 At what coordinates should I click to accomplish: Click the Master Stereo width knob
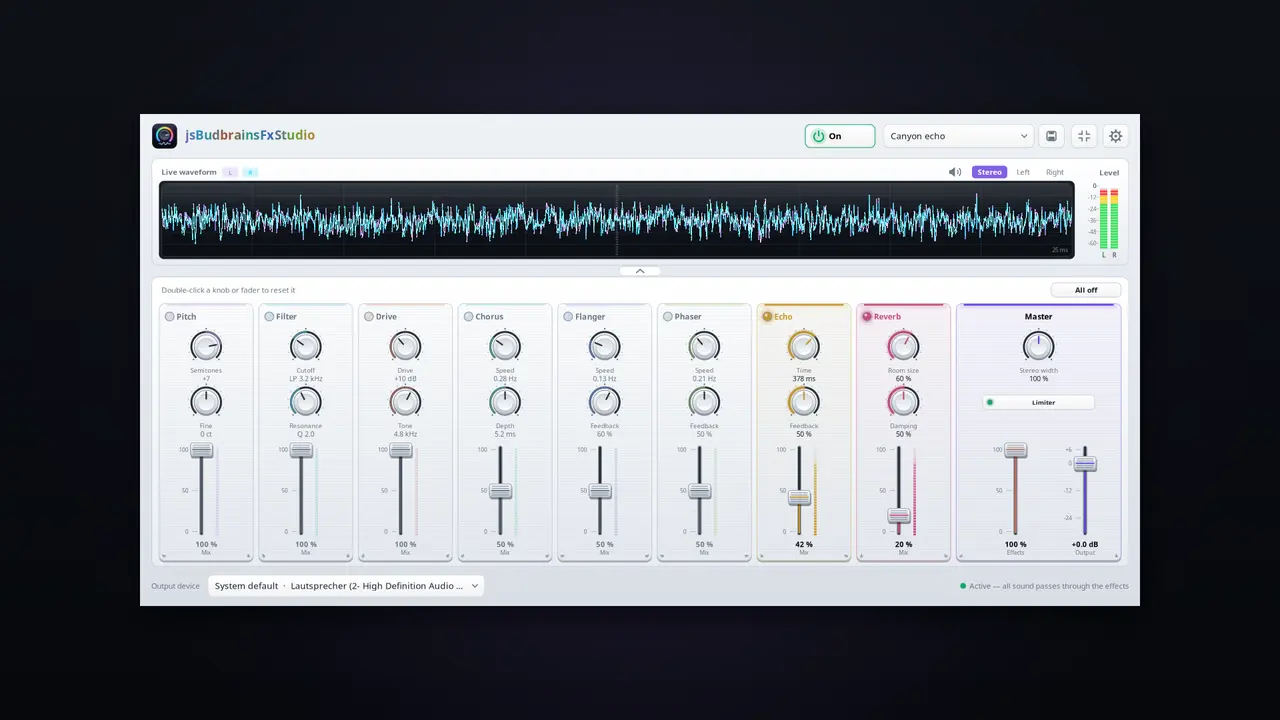(1038, 347)
